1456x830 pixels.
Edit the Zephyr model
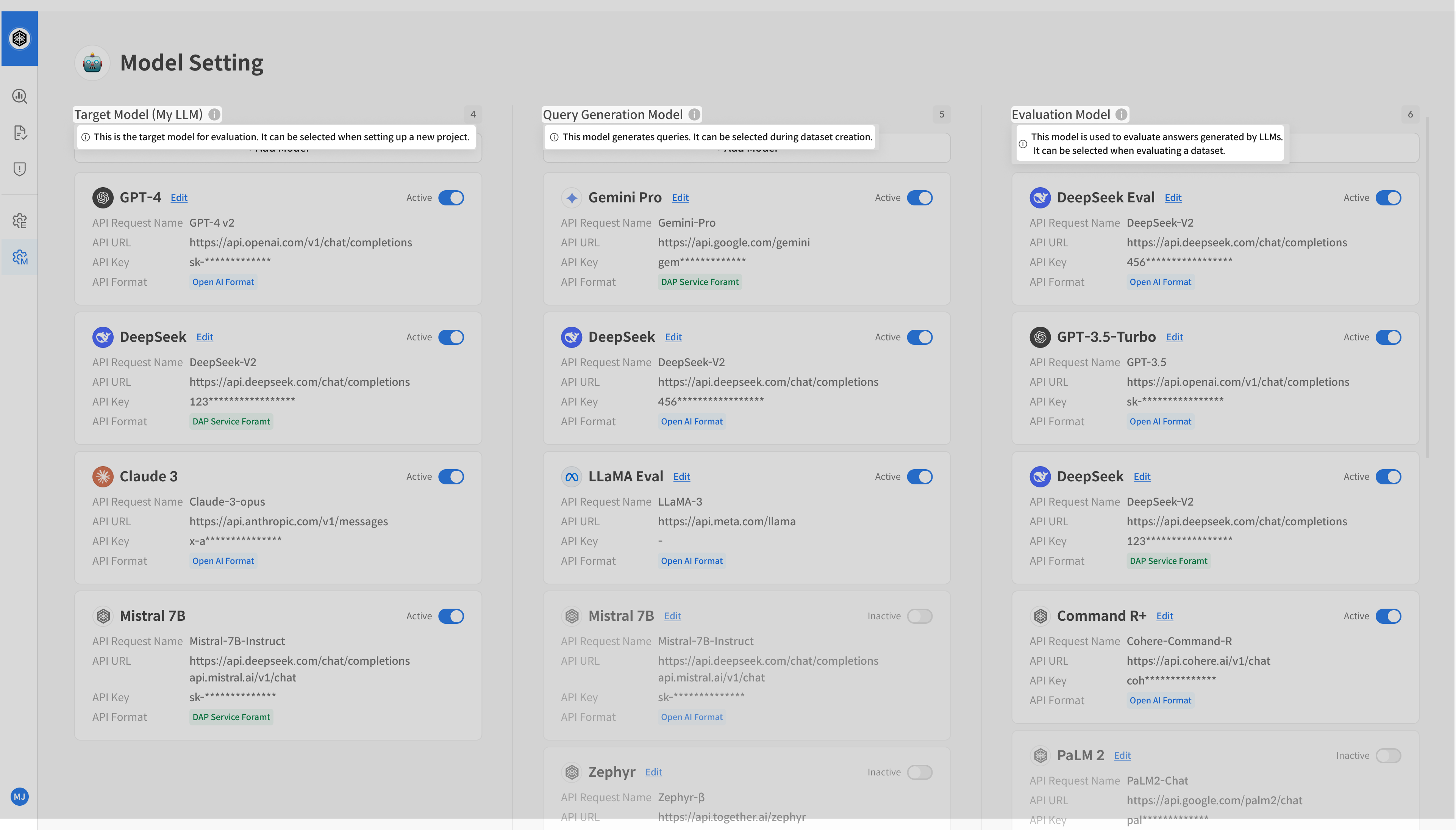pyautogui.click(x=654, y=772)
